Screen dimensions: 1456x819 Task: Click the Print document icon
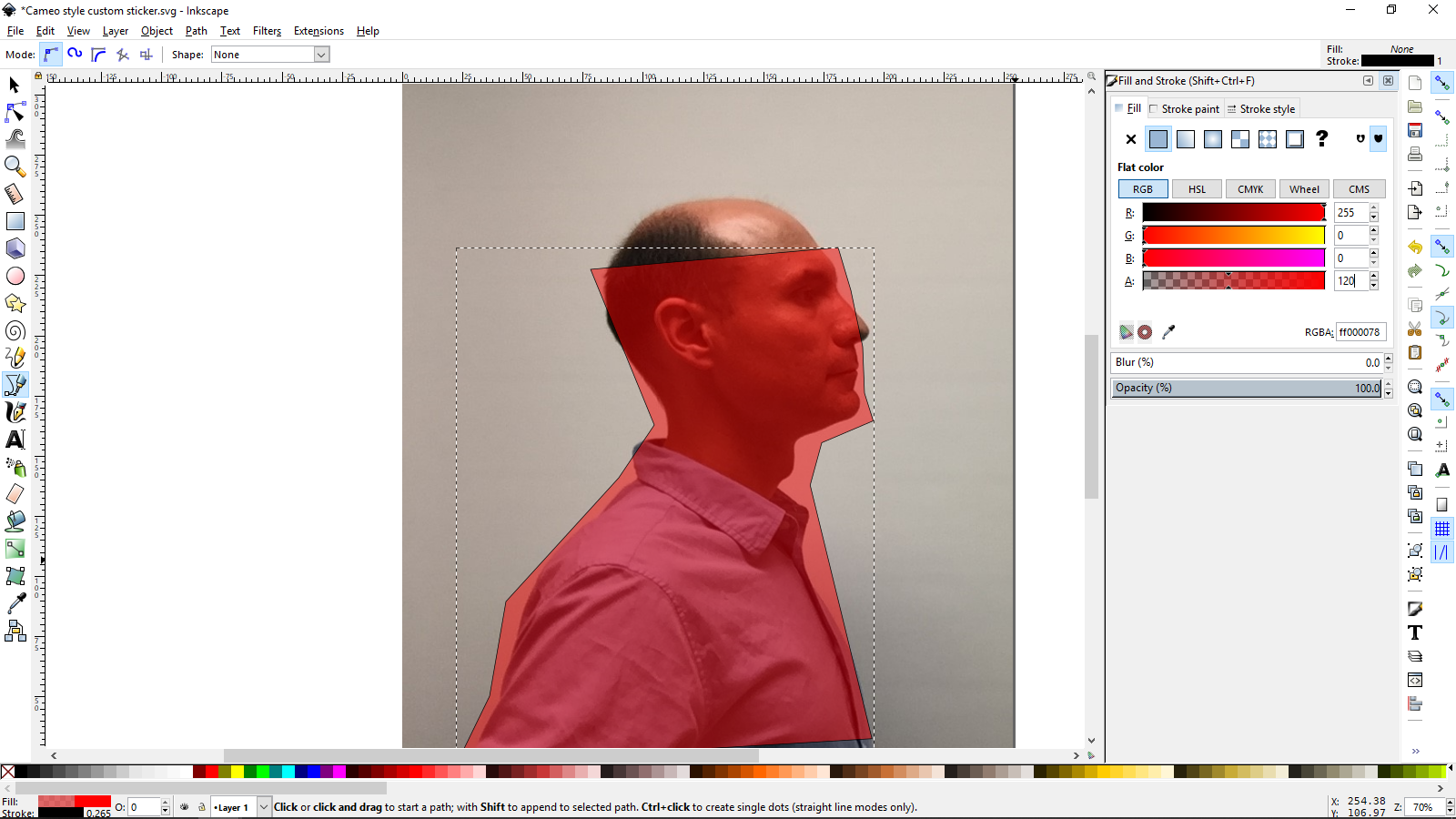pos(1415,154)
